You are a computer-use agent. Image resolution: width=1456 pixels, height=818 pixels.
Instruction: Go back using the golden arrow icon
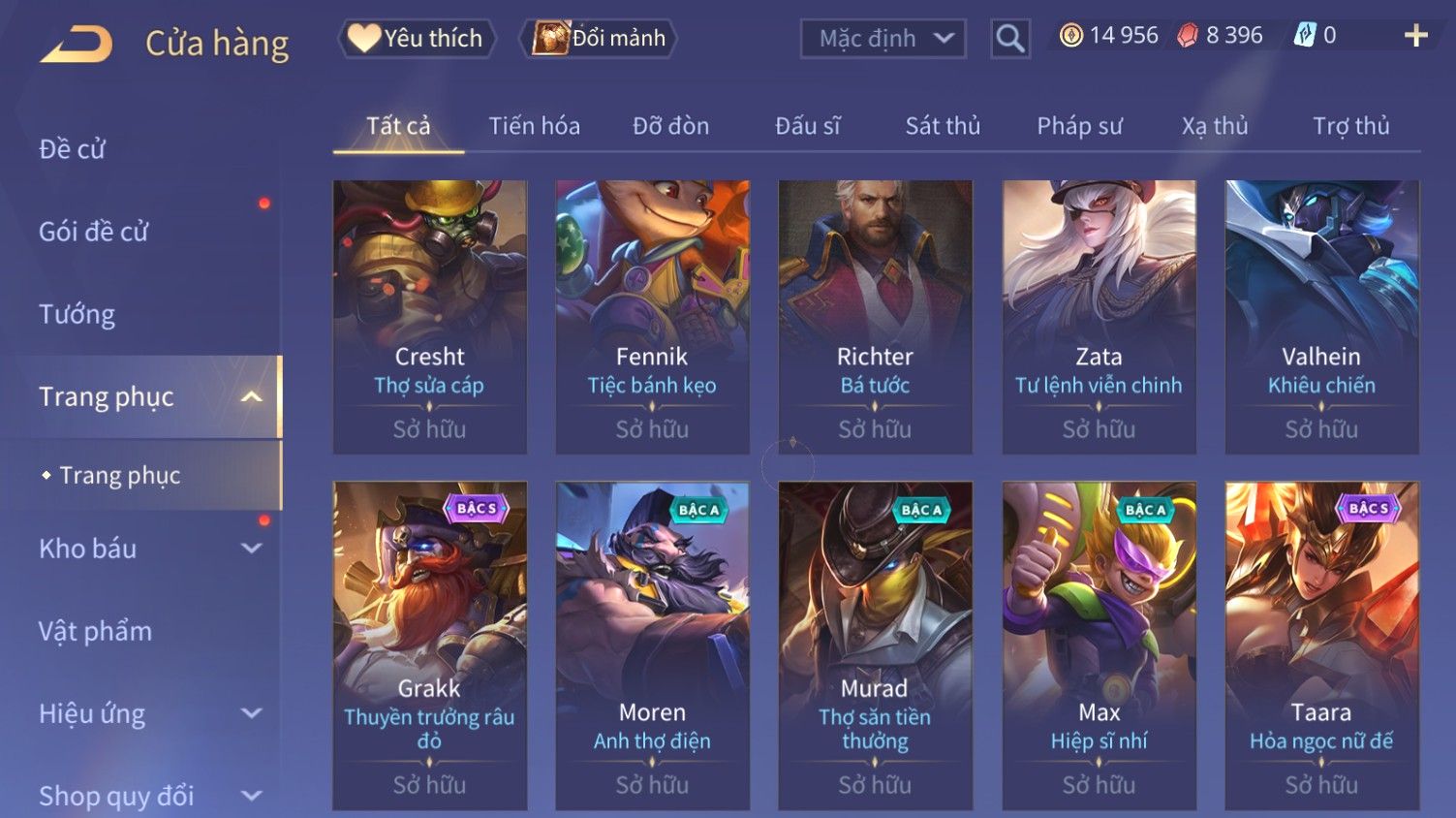click(x=77, y=44)
